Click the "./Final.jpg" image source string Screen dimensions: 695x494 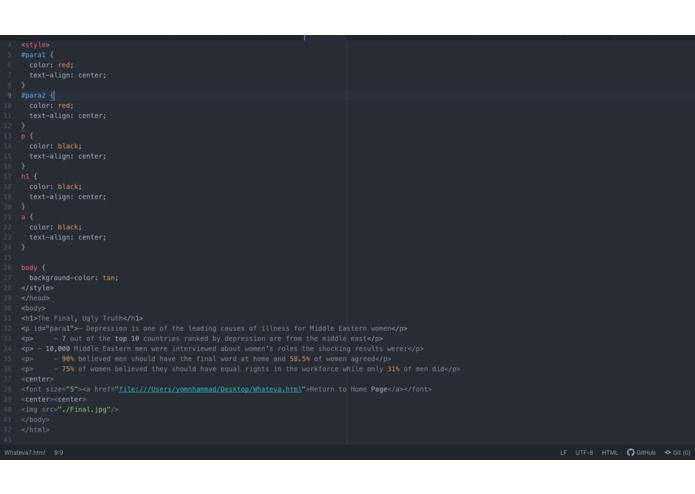point(84,409)
